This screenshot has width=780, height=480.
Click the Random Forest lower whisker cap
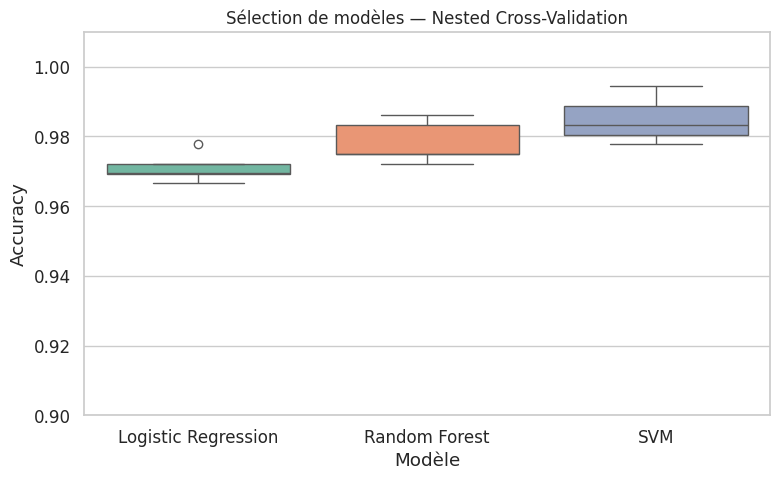(x=427, y=164)
